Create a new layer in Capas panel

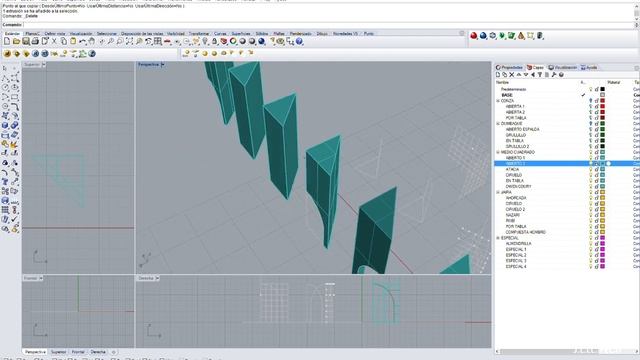pos(498,75)
